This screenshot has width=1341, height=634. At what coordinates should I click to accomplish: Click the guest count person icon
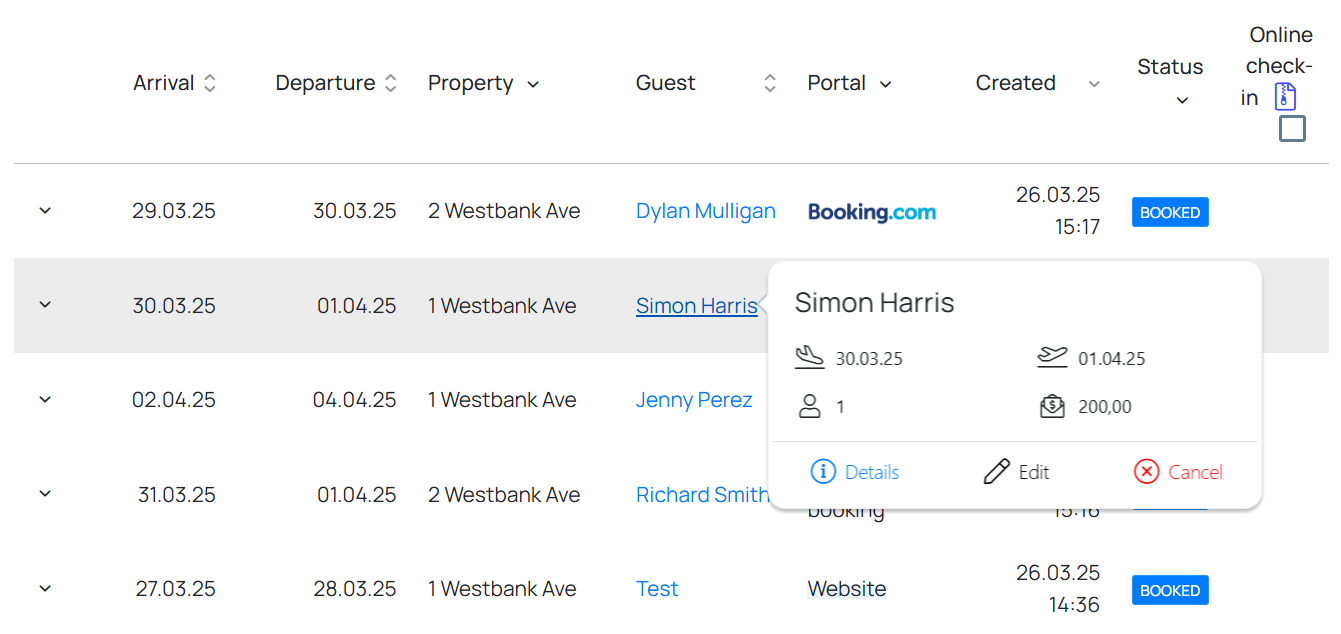point(809,406)
